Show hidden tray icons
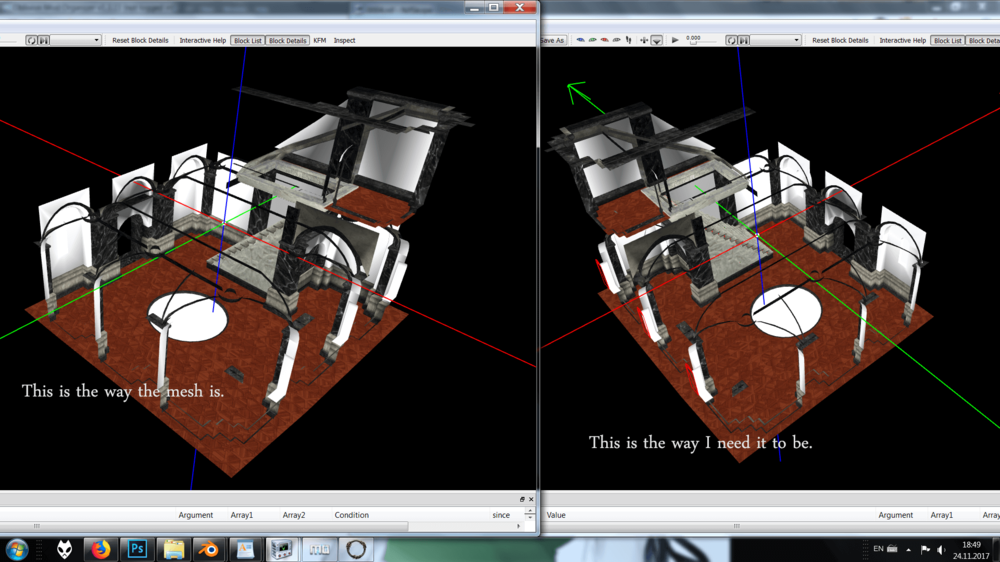Image resolution: width=1000 pixels, height=562 pixels. pos(909,549)
